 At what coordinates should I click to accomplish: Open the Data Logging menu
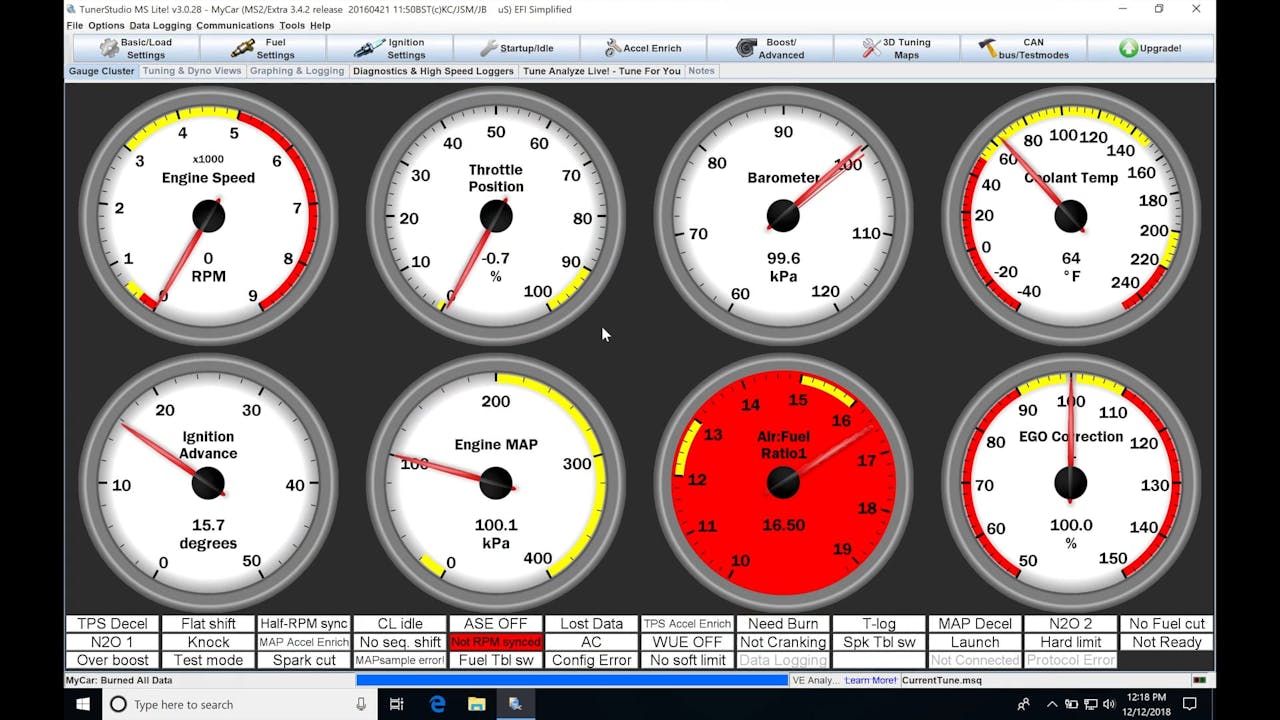click(159, 25)
